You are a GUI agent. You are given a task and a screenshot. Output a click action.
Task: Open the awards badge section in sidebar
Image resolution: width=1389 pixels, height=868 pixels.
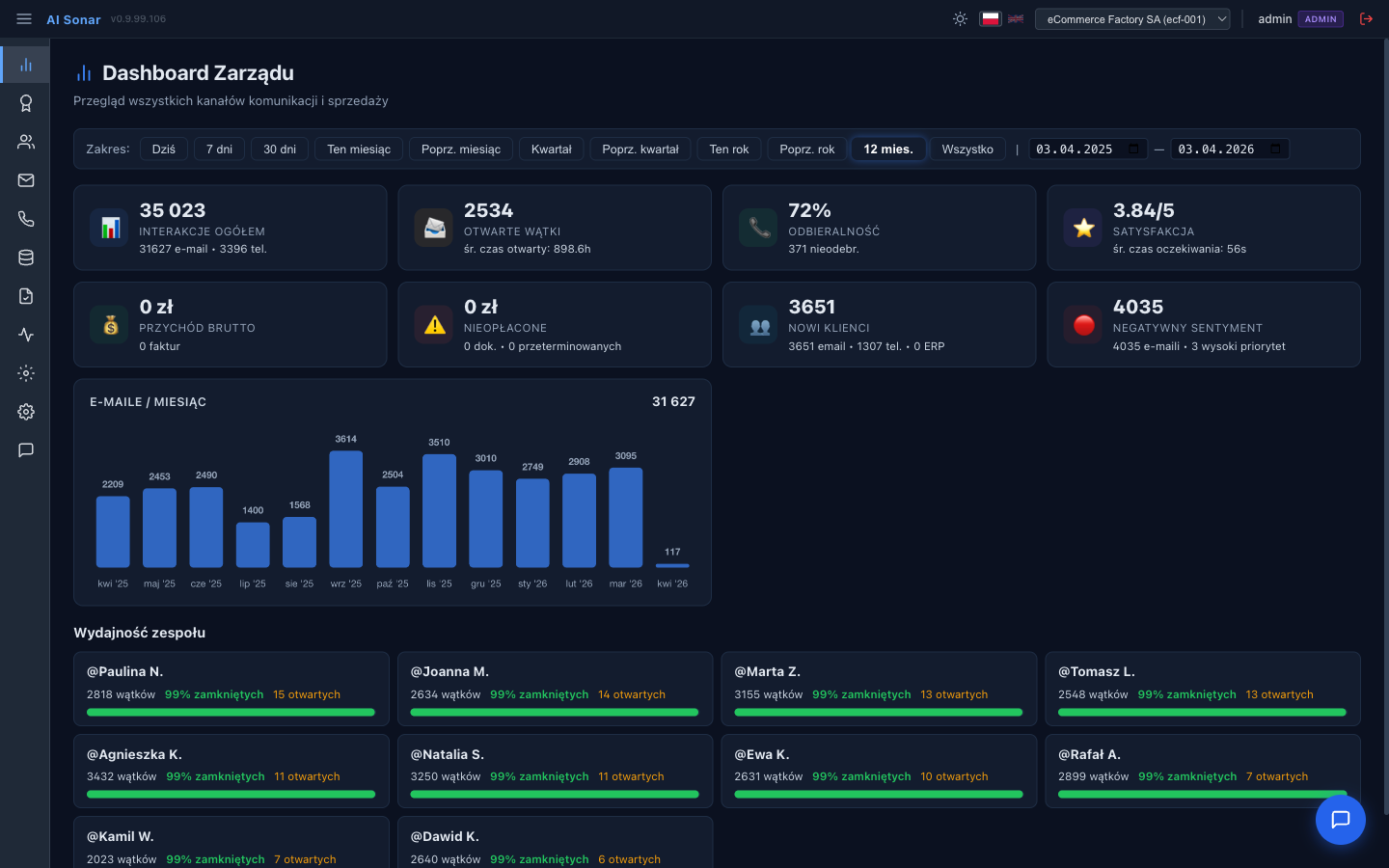tap(25, 102)
